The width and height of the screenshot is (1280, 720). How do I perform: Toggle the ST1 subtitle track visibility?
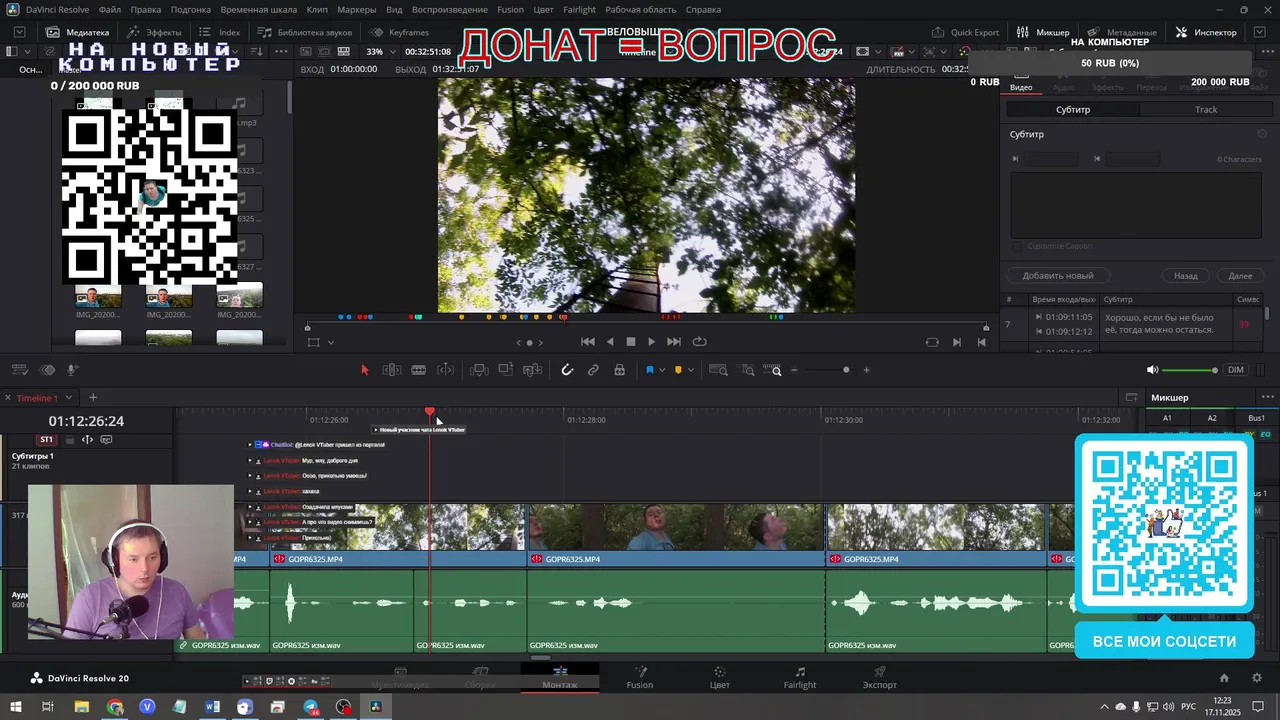tap(106, 440)
